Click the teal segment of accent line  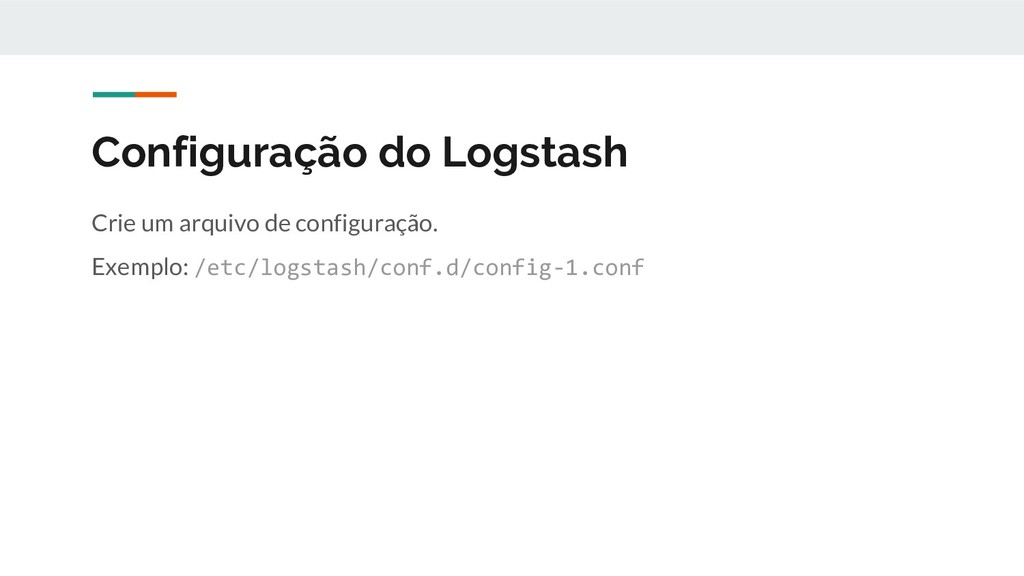coord(114,95)
